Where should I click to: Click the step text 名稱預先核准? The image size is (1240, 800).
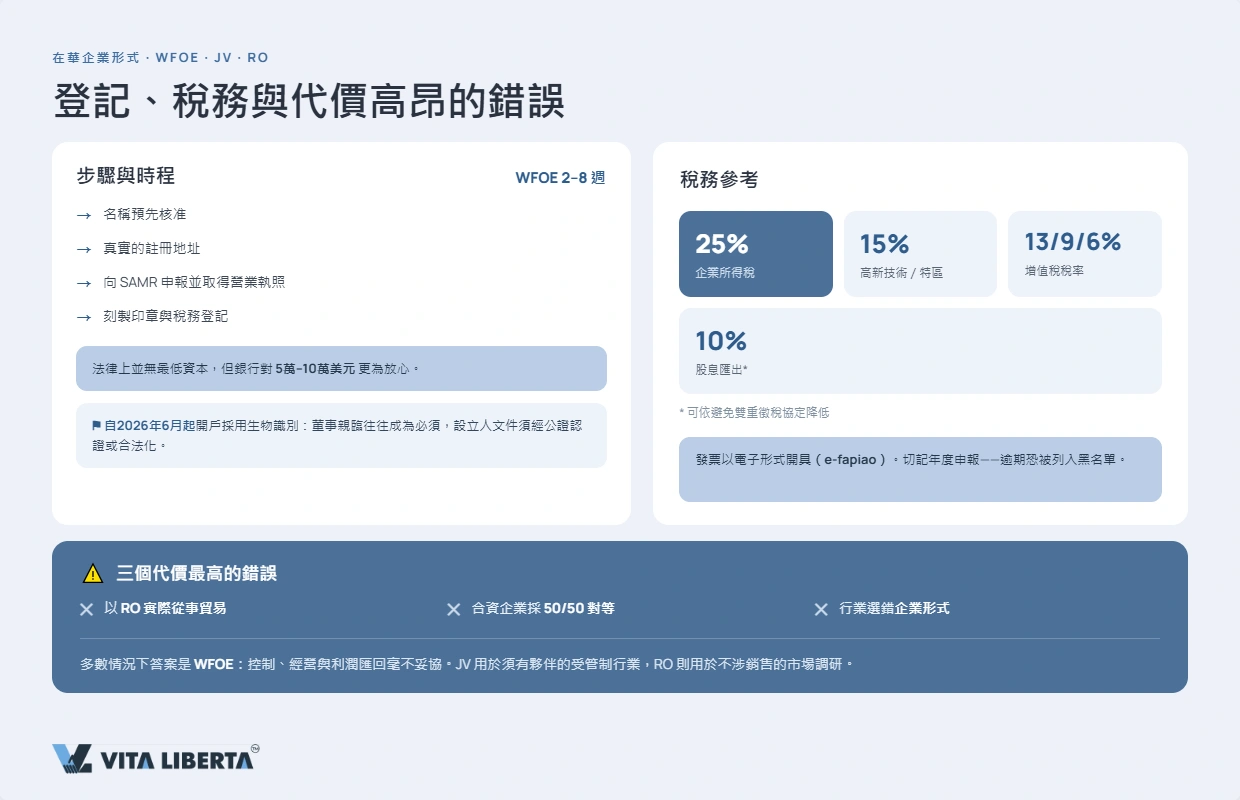coord(145,215)
